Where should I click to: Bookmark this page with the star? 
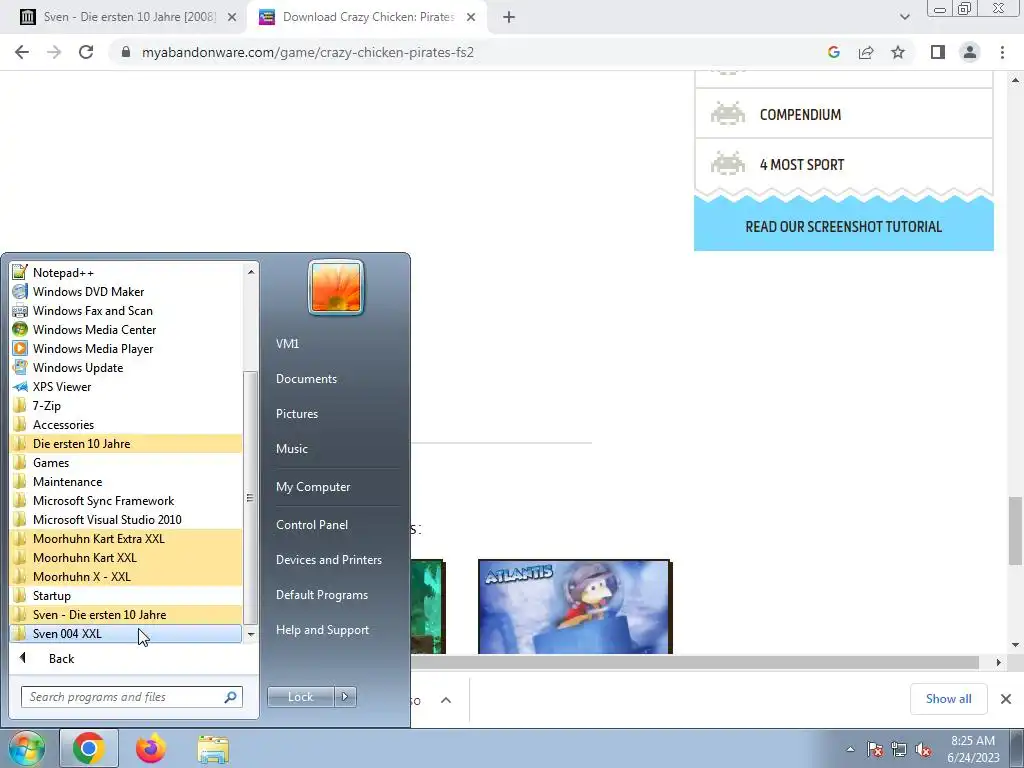[x=898, y=52]
